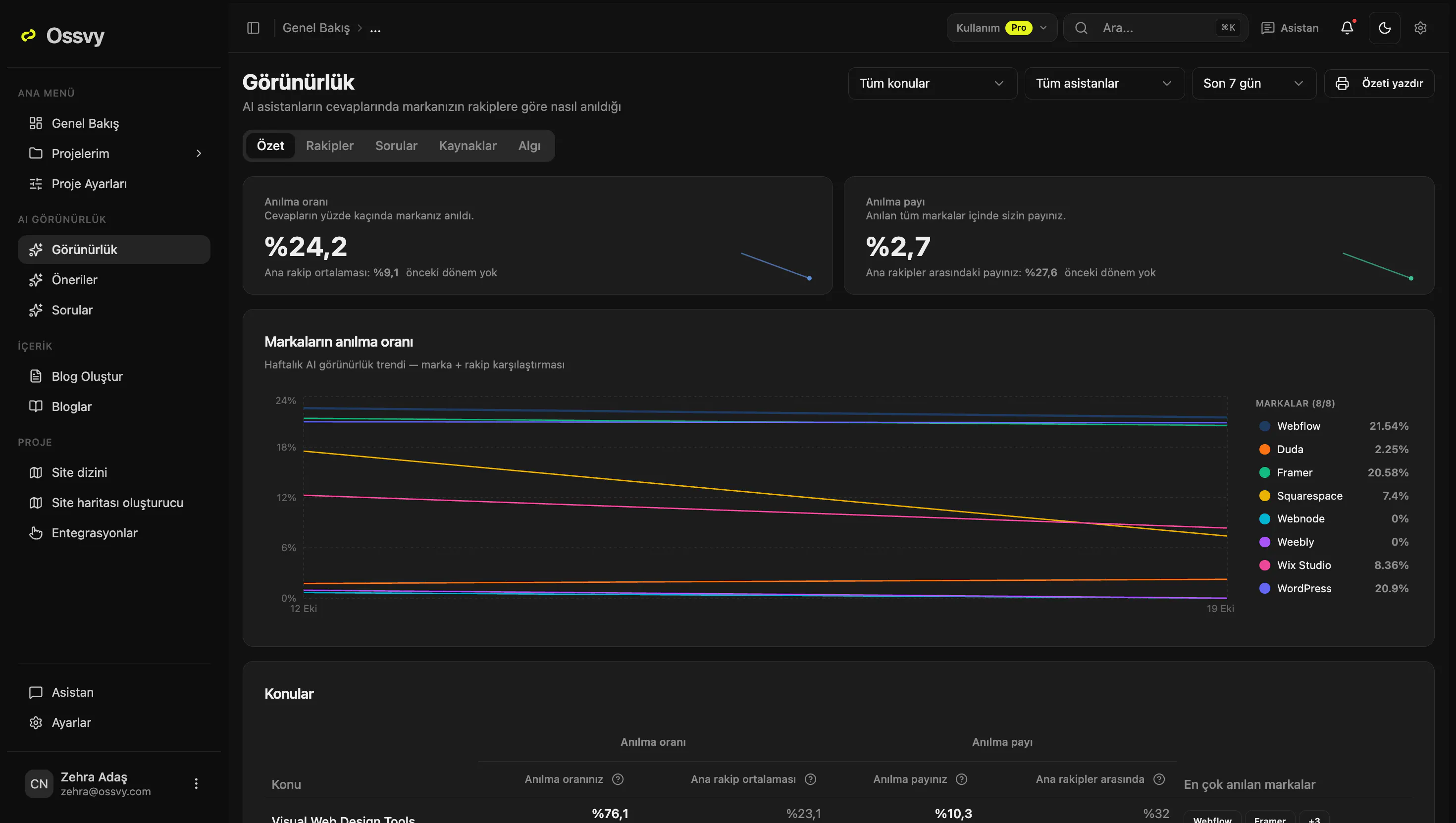Open Öneriler in the sidebar
Screen dimensions: 1456x823
coord(113,280)
